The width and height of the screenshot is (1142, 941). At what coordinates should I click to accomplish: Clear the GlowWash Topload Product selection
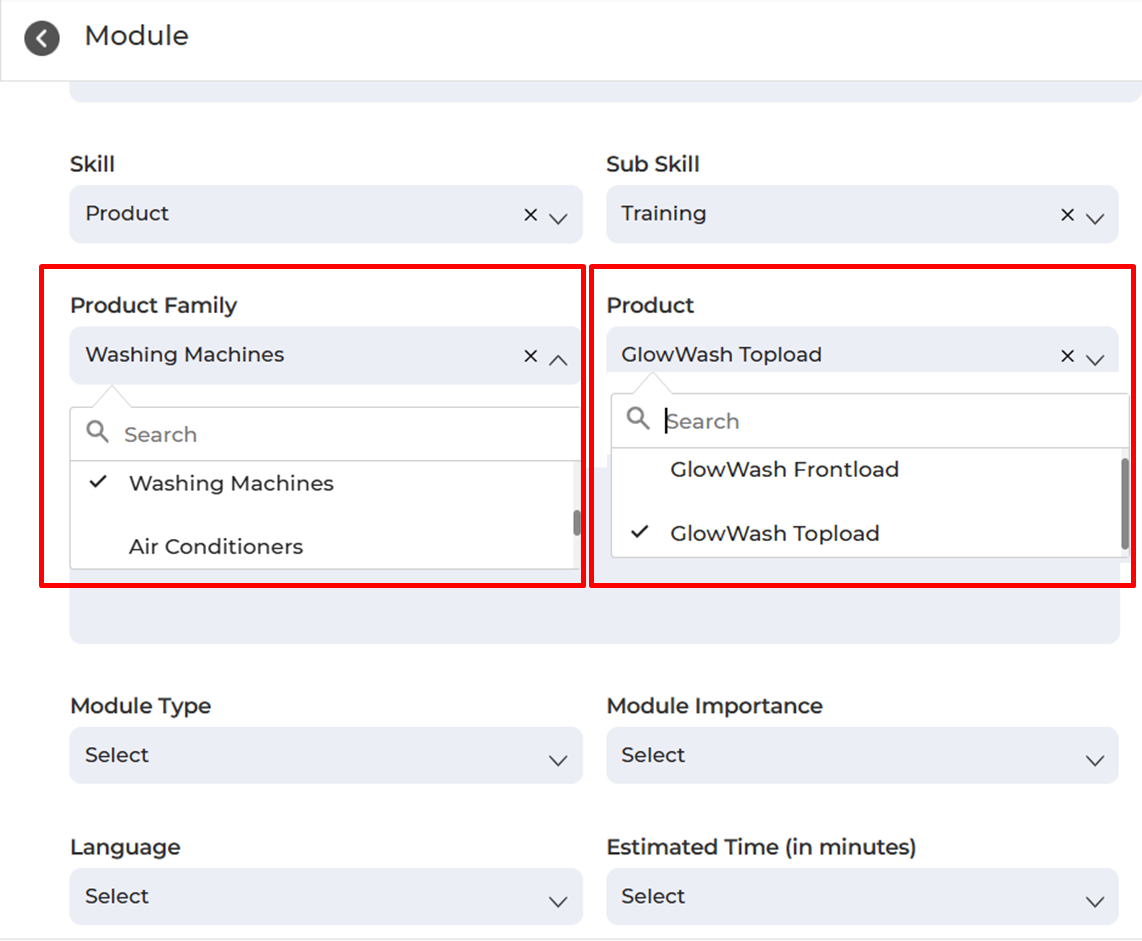pyautogui.click(x=1067, y=356)
